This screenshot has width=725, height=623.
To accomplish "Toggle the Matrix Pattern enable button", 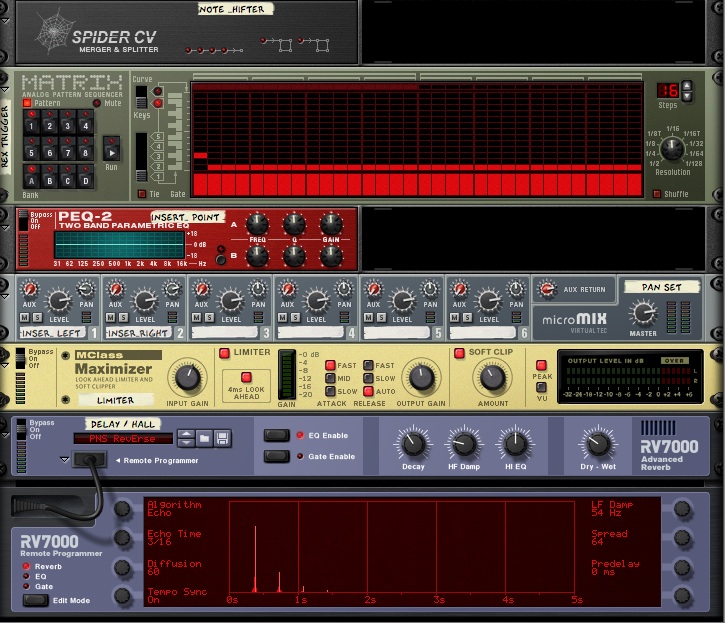I will coord(27,103).
